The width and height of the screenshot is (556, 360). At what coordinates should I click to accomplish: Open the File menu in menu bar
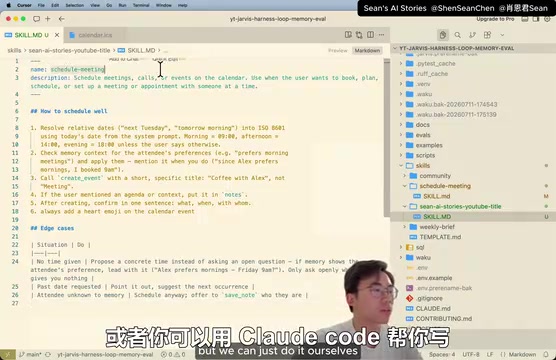click(x=41, y=5)
